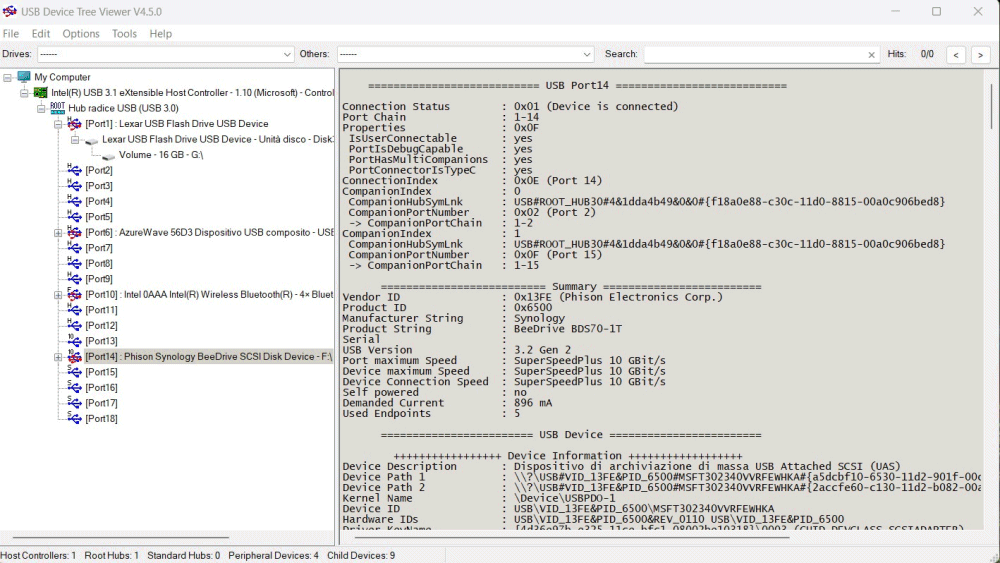Click the USB icon of Port6 AzureWave

click(x=75, y=232)
